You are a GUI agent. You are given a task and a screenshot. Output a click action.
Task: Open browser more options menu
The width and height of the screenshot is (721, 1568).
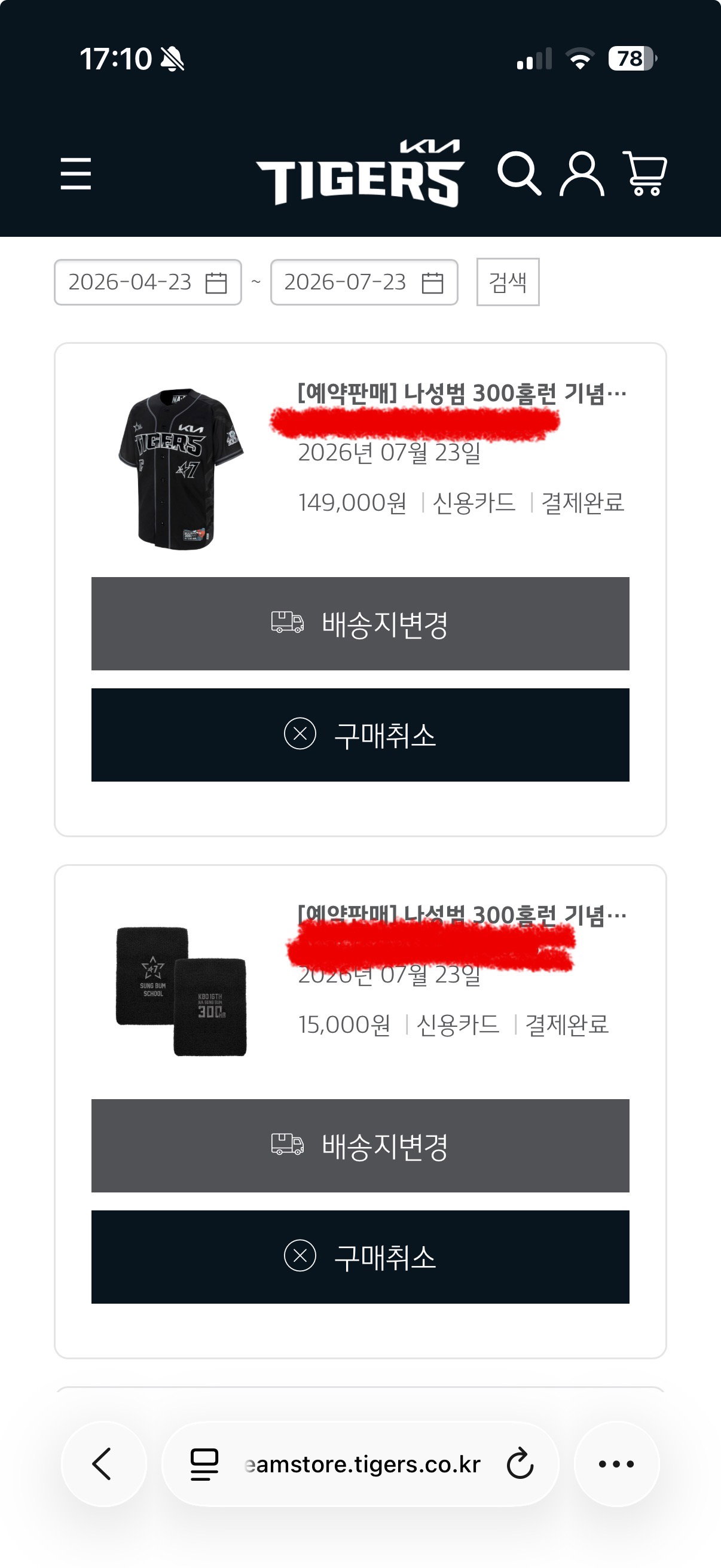coord(616,1464)
